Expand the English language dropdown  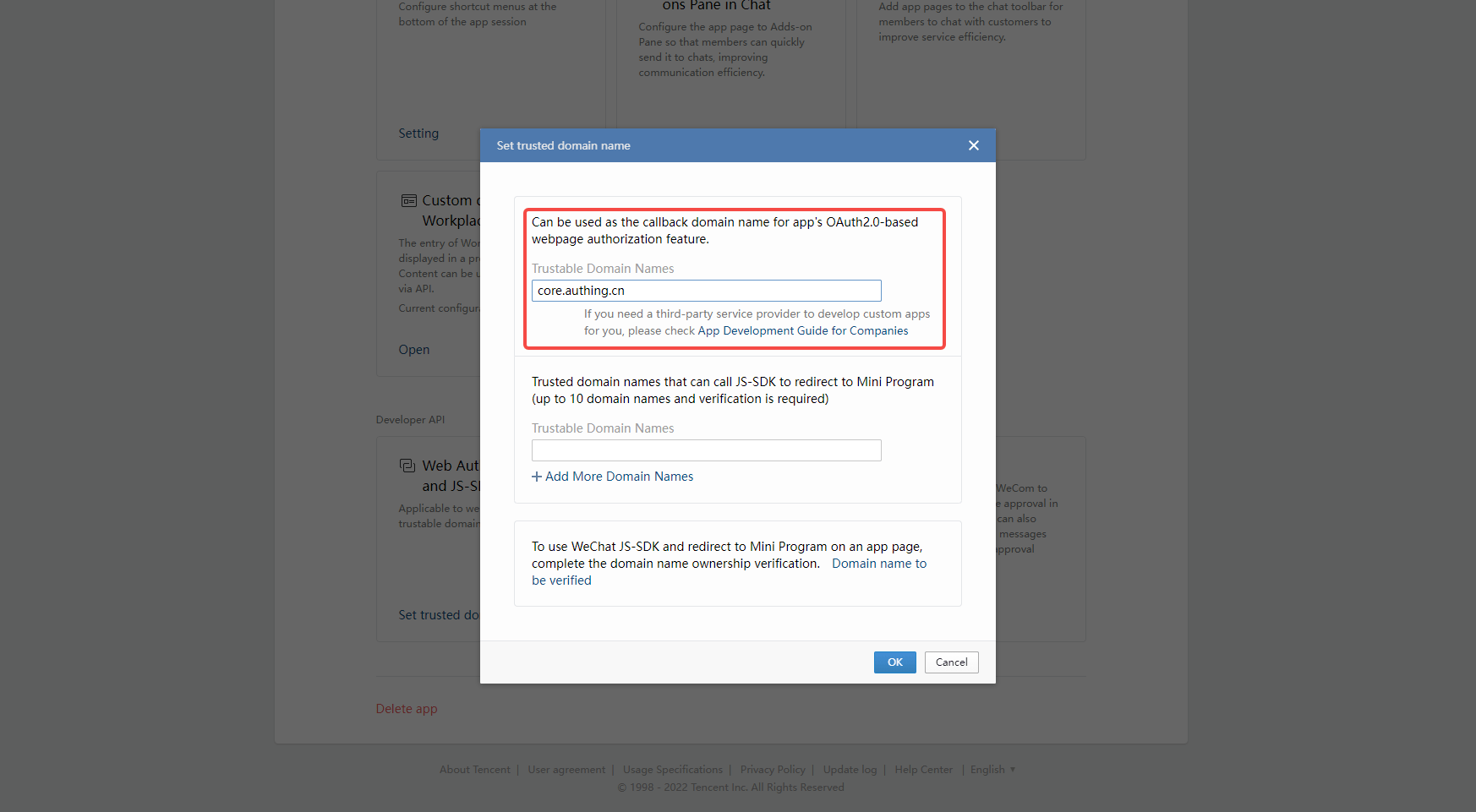click(x=992, y=770)
